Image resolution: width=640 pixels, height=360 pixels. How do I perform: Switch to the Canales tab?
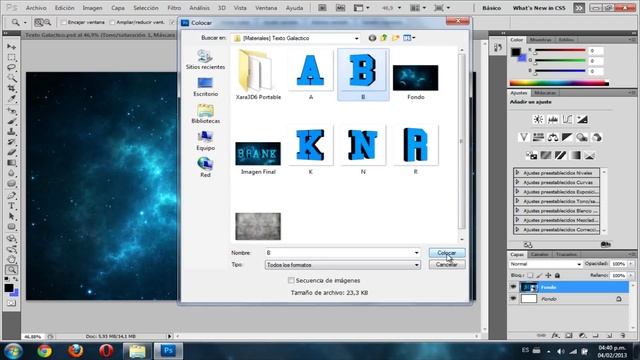539,254
